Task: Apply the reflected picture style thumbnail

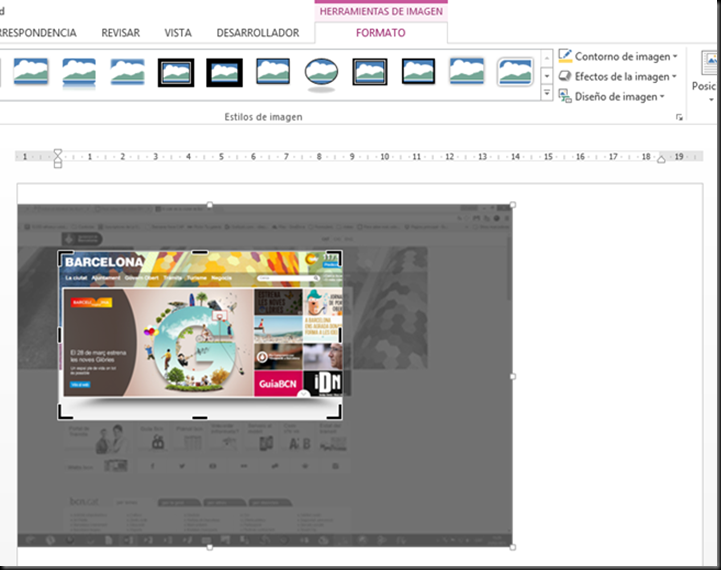Action: coord(79,73)
